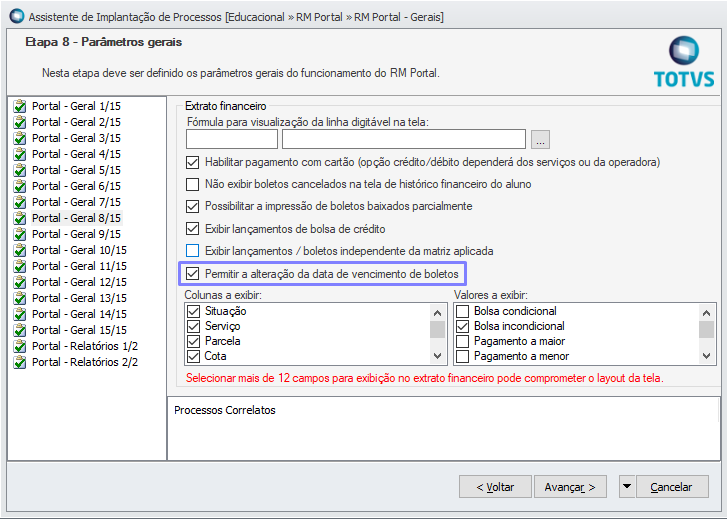
Task: Click the checkmark icon beside Portal - Geral 1/15
Action: coord(20,106)
